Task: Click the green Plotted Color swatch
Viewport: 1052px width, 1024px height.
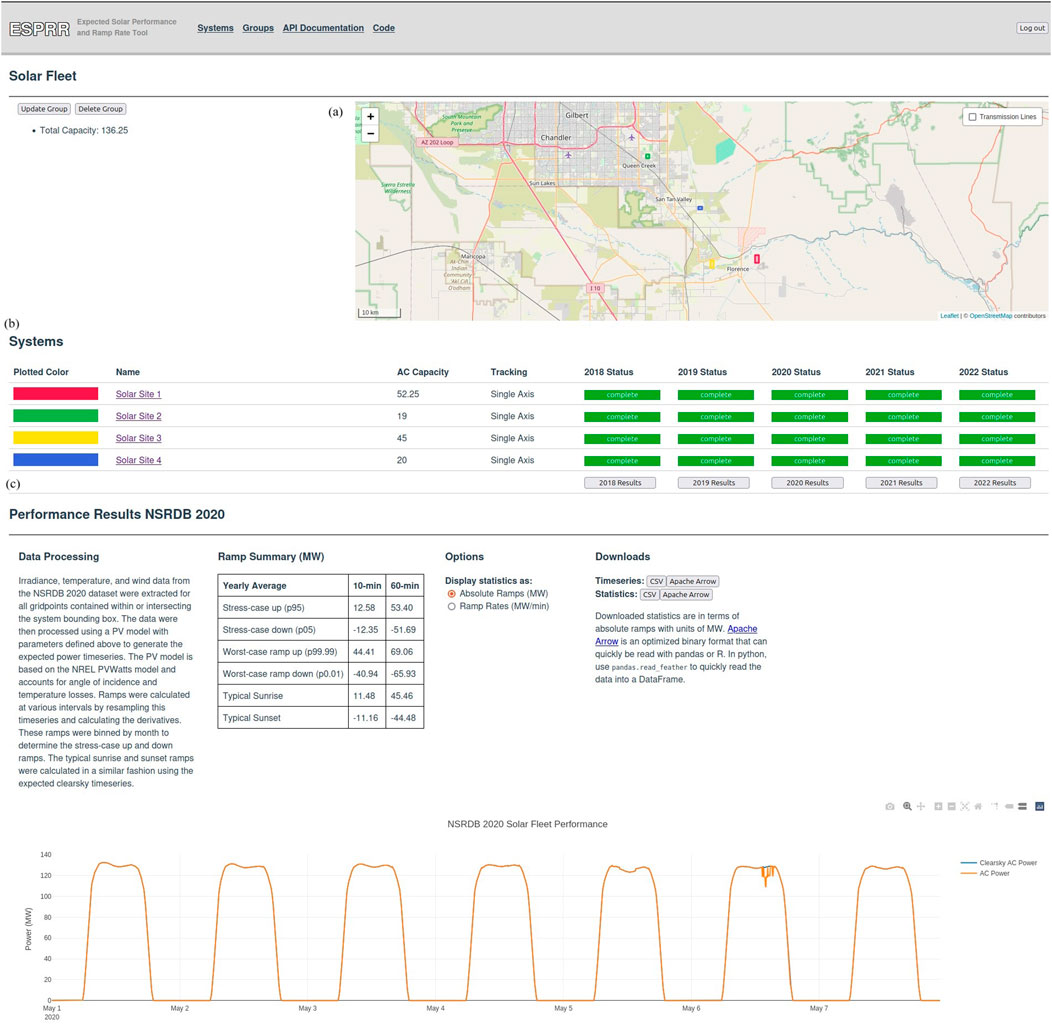Action: [56, 416]
